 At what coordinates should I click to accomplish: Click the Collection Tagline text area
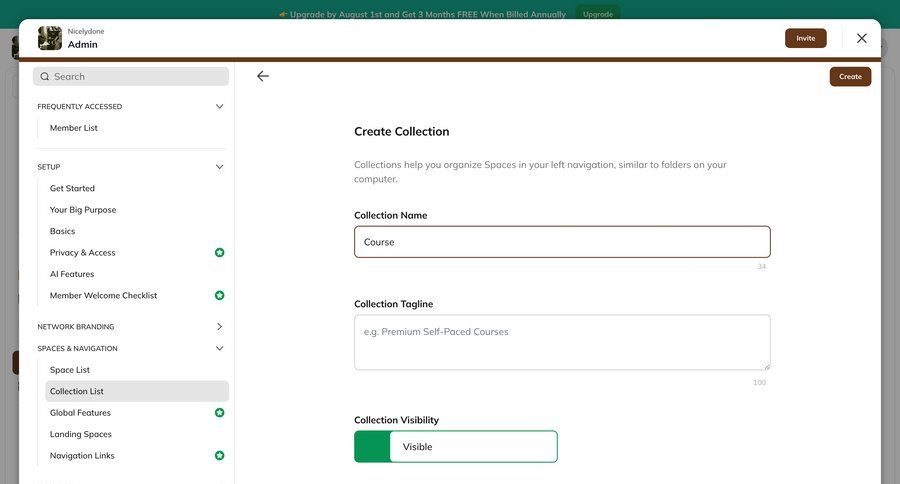(x=562, y=343)
